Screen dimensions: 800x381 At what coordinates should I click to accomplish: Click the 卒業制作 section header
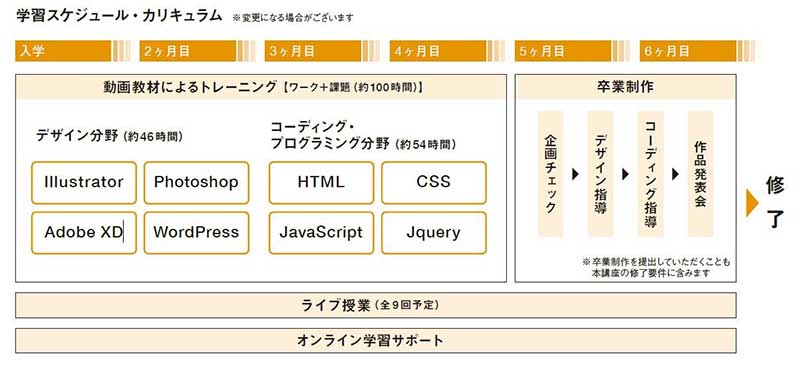point(626,87)
